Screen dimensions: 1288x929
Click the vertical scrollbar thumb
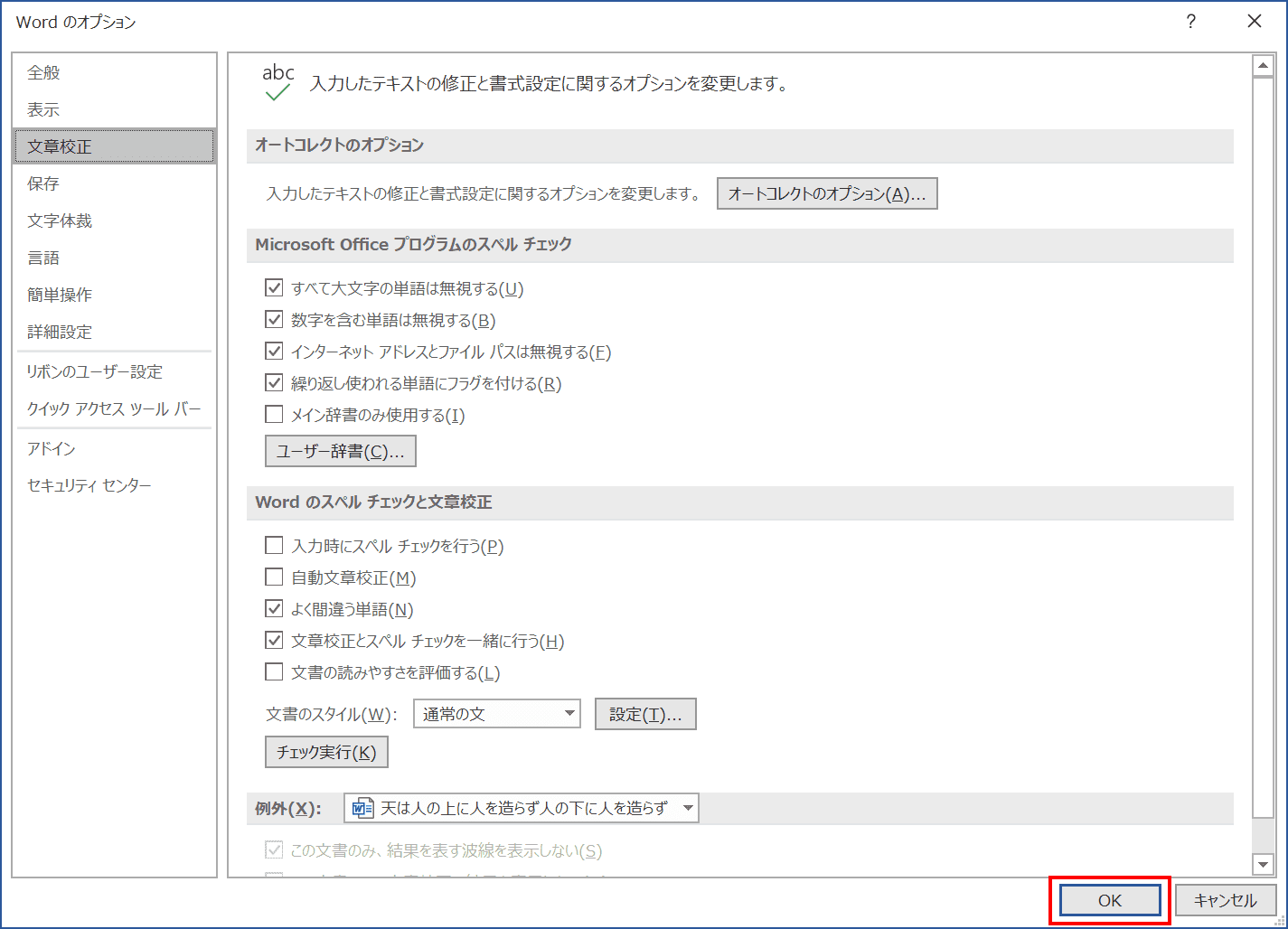1263,448
